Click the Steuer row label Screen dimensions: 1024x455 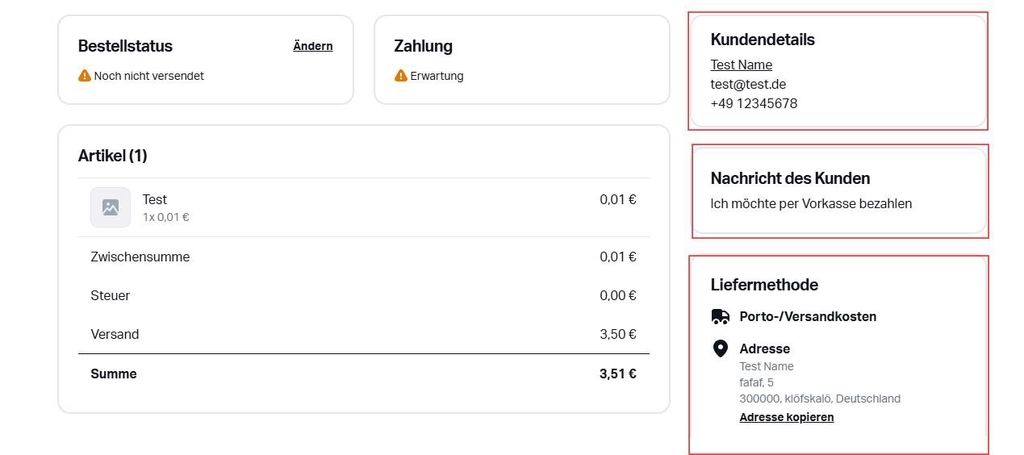coord(110,296)
